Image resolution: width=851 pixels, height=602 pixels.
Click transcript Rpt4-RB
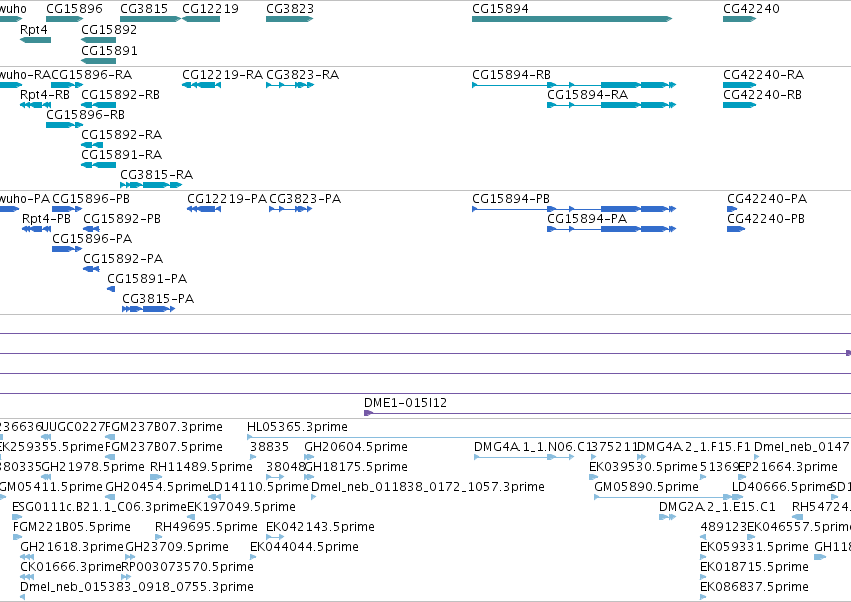[35, 105]
